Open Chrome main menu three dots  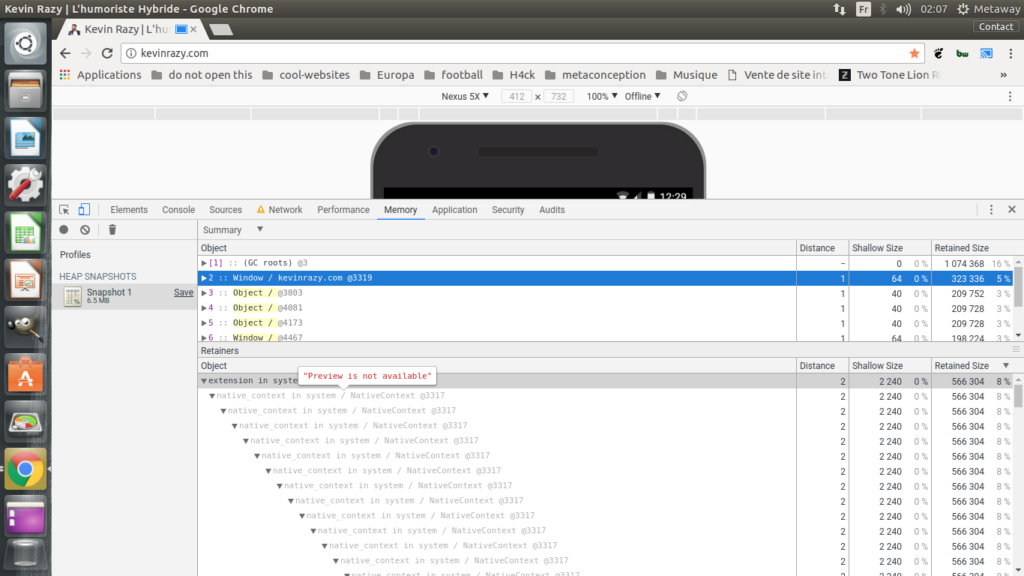pos(1010,54)
